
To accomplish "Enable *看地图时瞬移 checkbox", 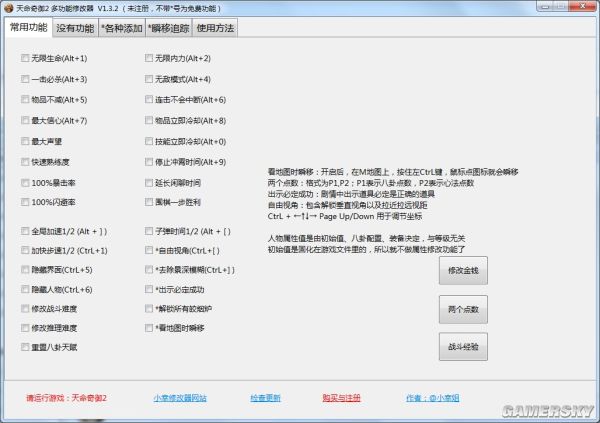I will click(x=149, y=328).
